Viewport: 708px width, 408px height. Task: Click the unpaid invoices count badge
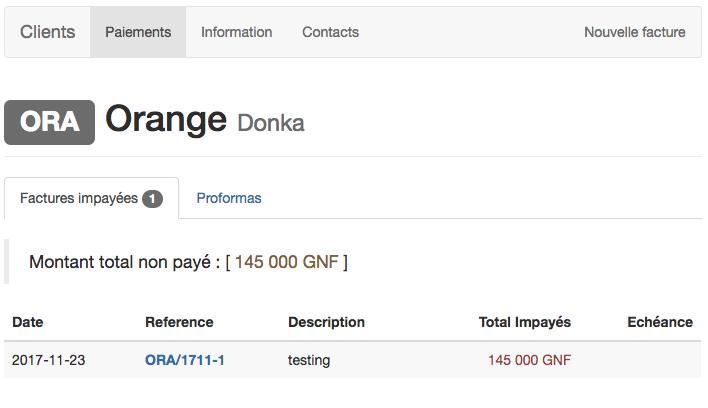[153, 199]
